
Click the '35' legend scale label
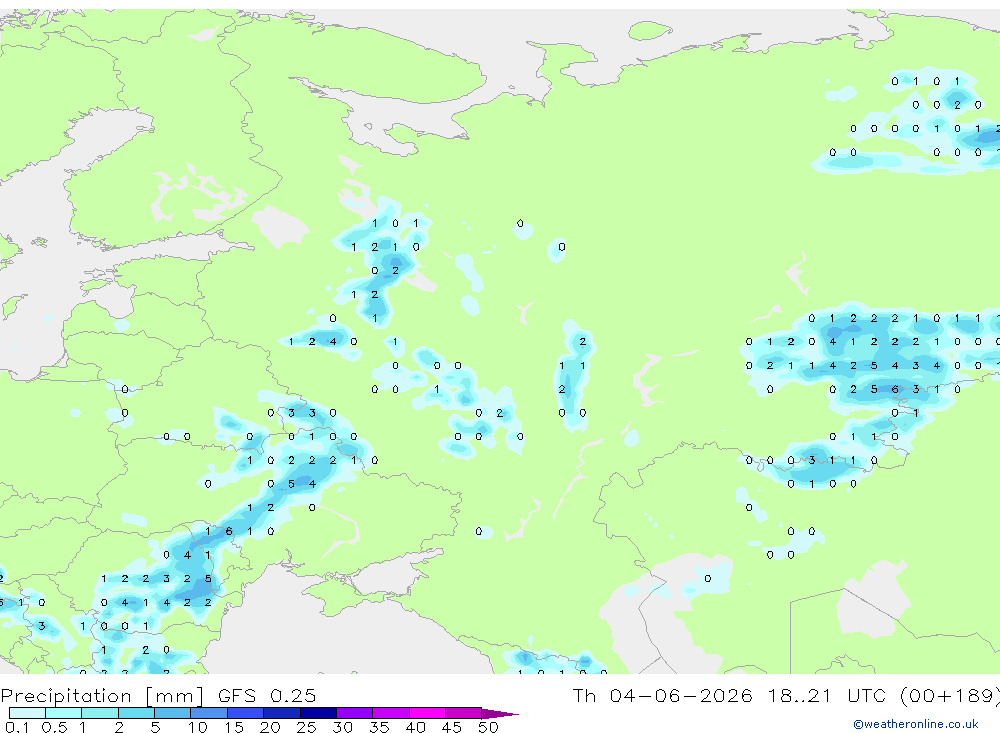[x=379, y=727]
